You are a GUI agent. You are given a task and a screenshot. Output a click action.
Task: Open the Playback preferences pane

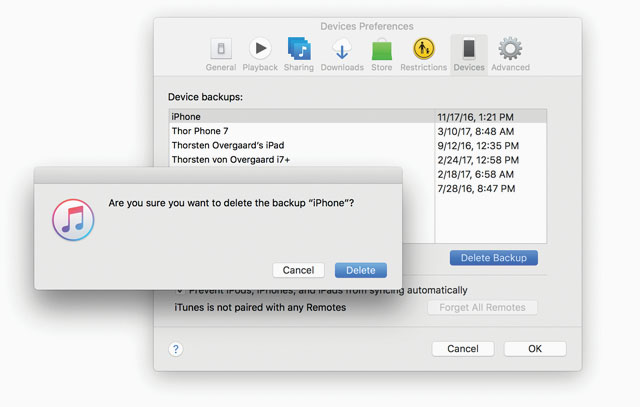tap(260, 55)
